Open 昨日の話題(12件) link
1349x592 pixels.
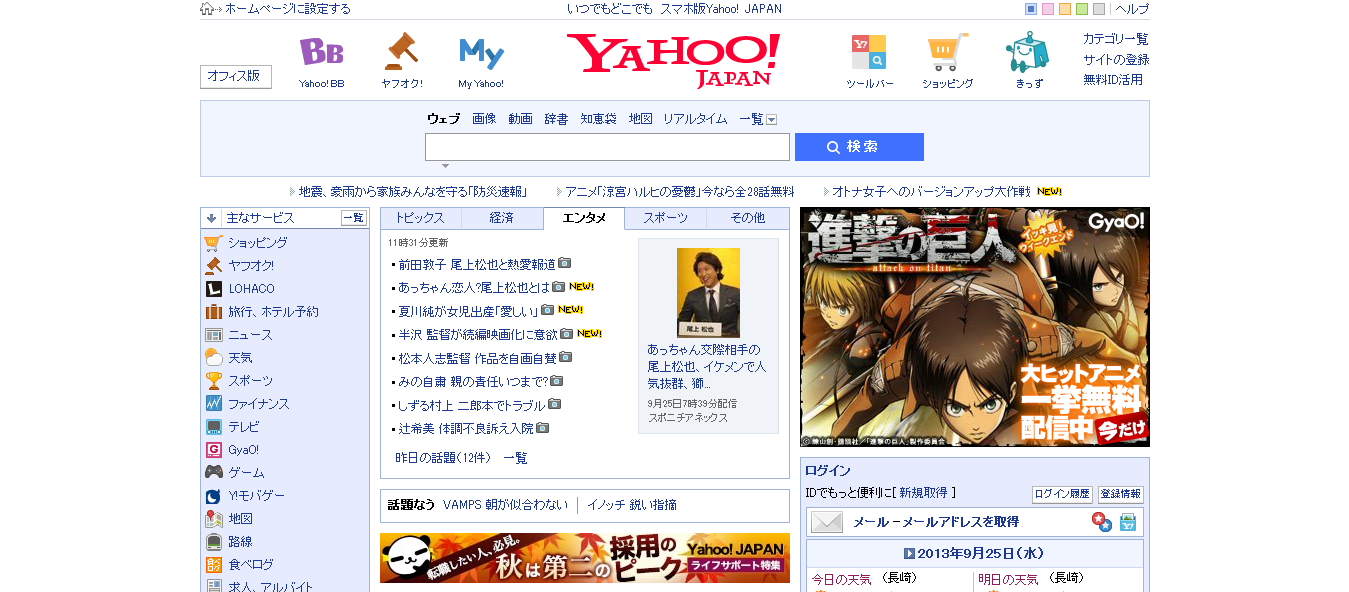coord(443,458)
